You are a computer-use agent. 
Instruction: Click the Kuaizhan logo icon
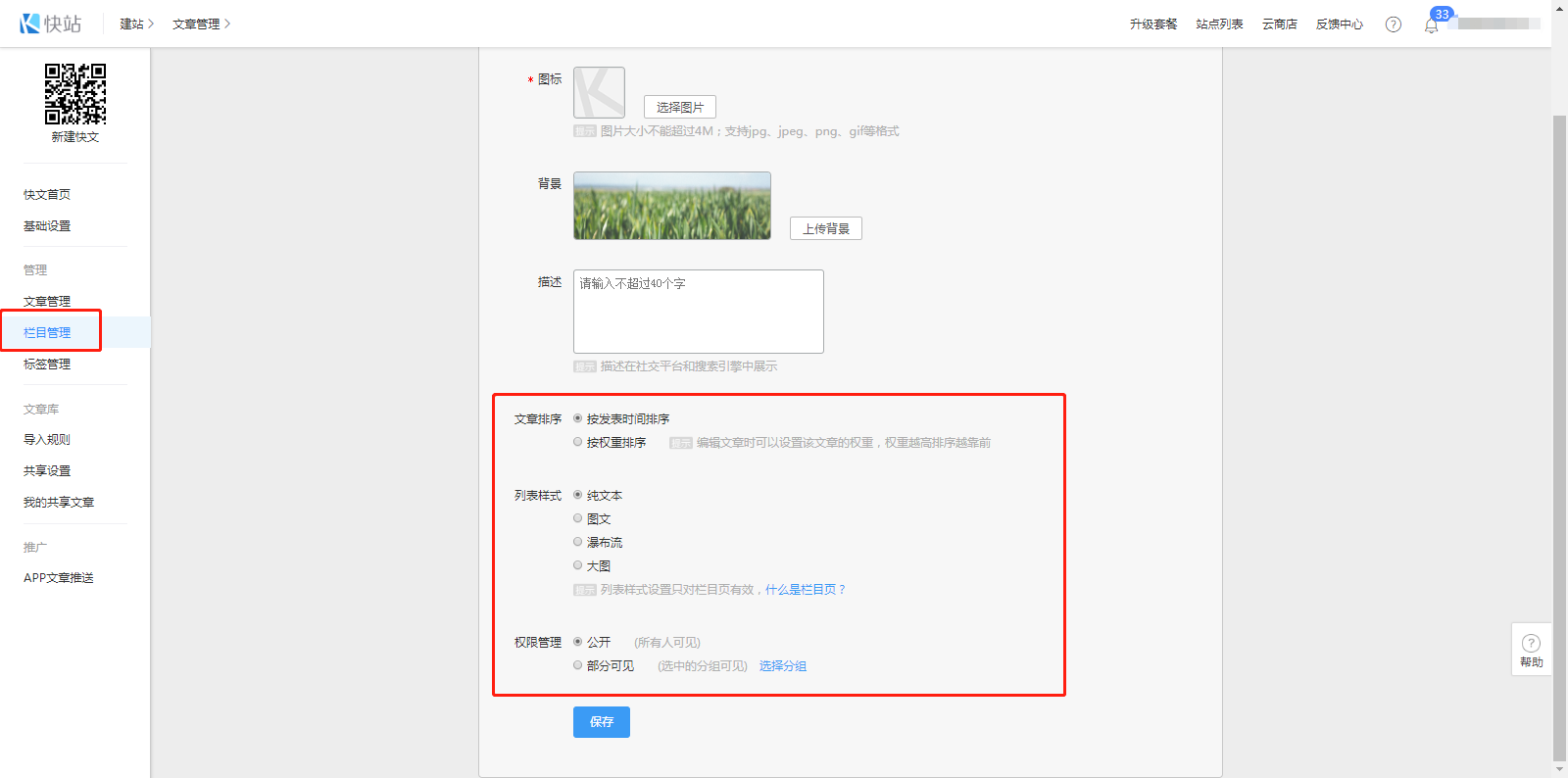click(30, 24)
